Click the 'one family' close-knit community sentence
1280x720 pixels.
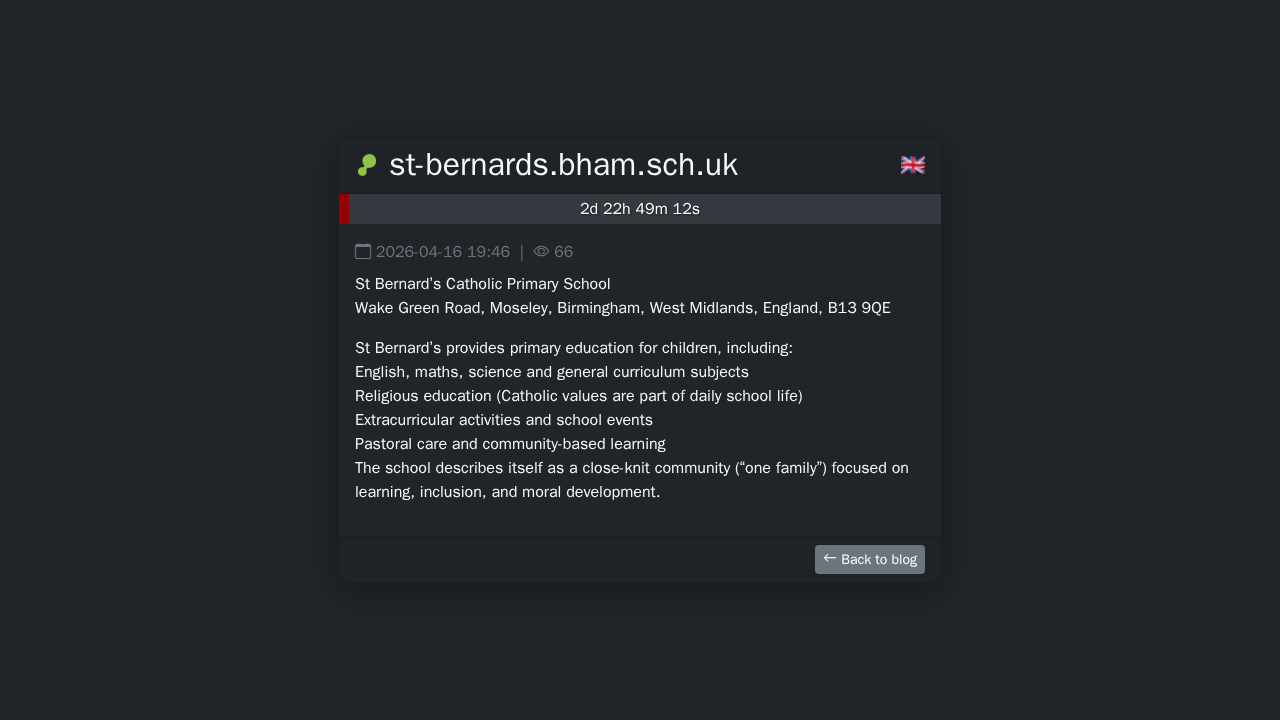(632, 468)
